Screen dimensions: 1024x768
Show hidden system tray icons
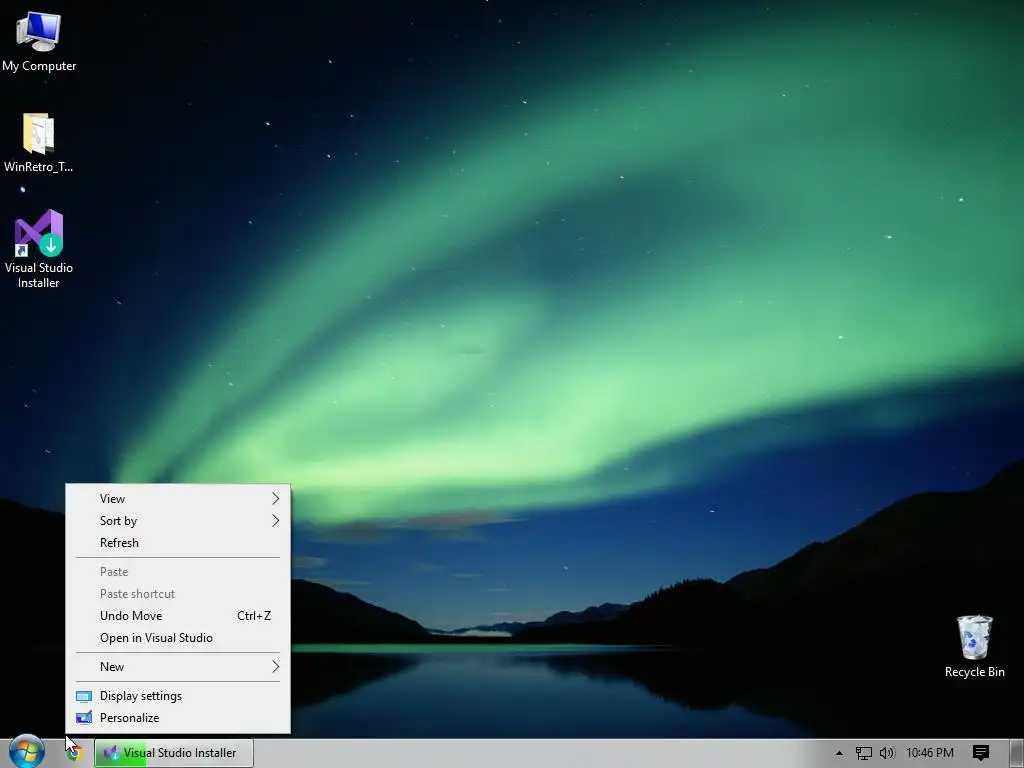(x=839, y=753)
